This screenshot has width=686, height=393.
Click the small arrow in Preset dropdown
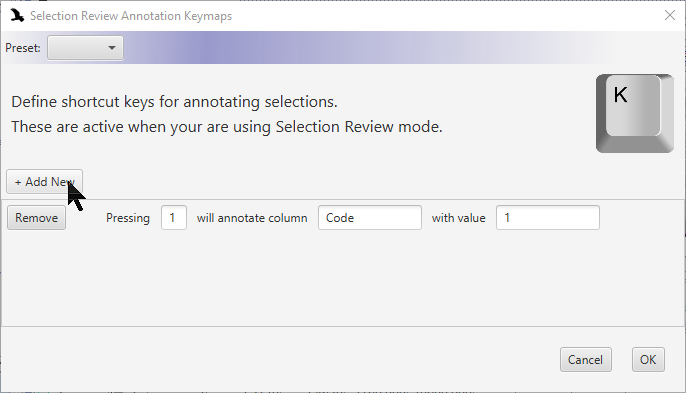(112, 48)
